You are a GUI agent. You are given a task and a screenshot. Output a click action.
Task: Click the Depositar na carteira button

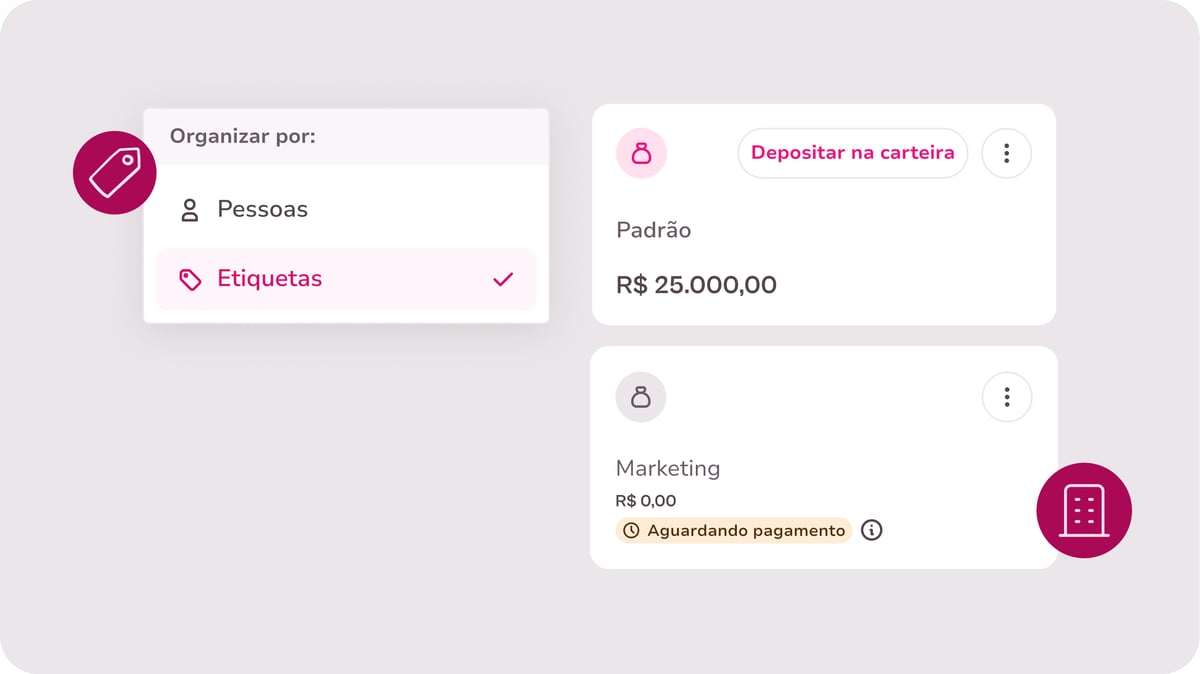coord(853,153)
